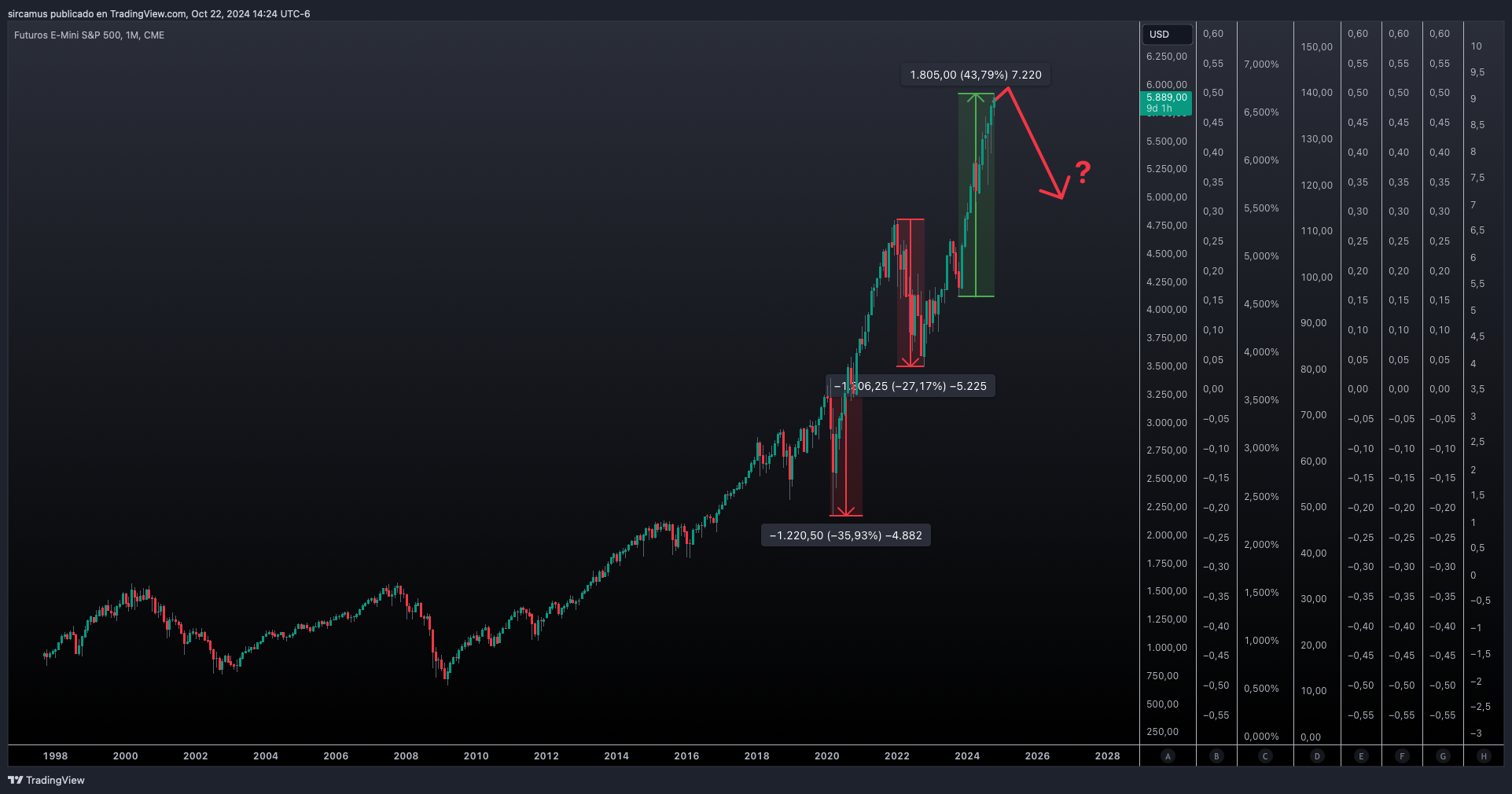Click the 2008 label on the time axis
Viewport: 1512px width, 794px height.
coord(406,756)
